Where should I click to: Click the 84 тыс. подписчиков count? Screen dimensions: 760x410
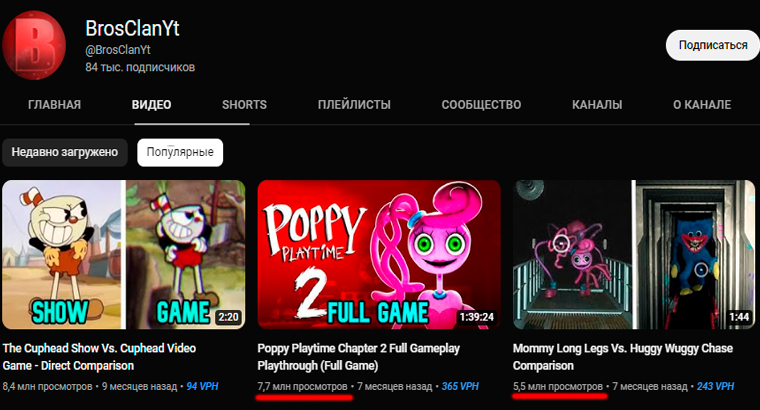[140, 67]
